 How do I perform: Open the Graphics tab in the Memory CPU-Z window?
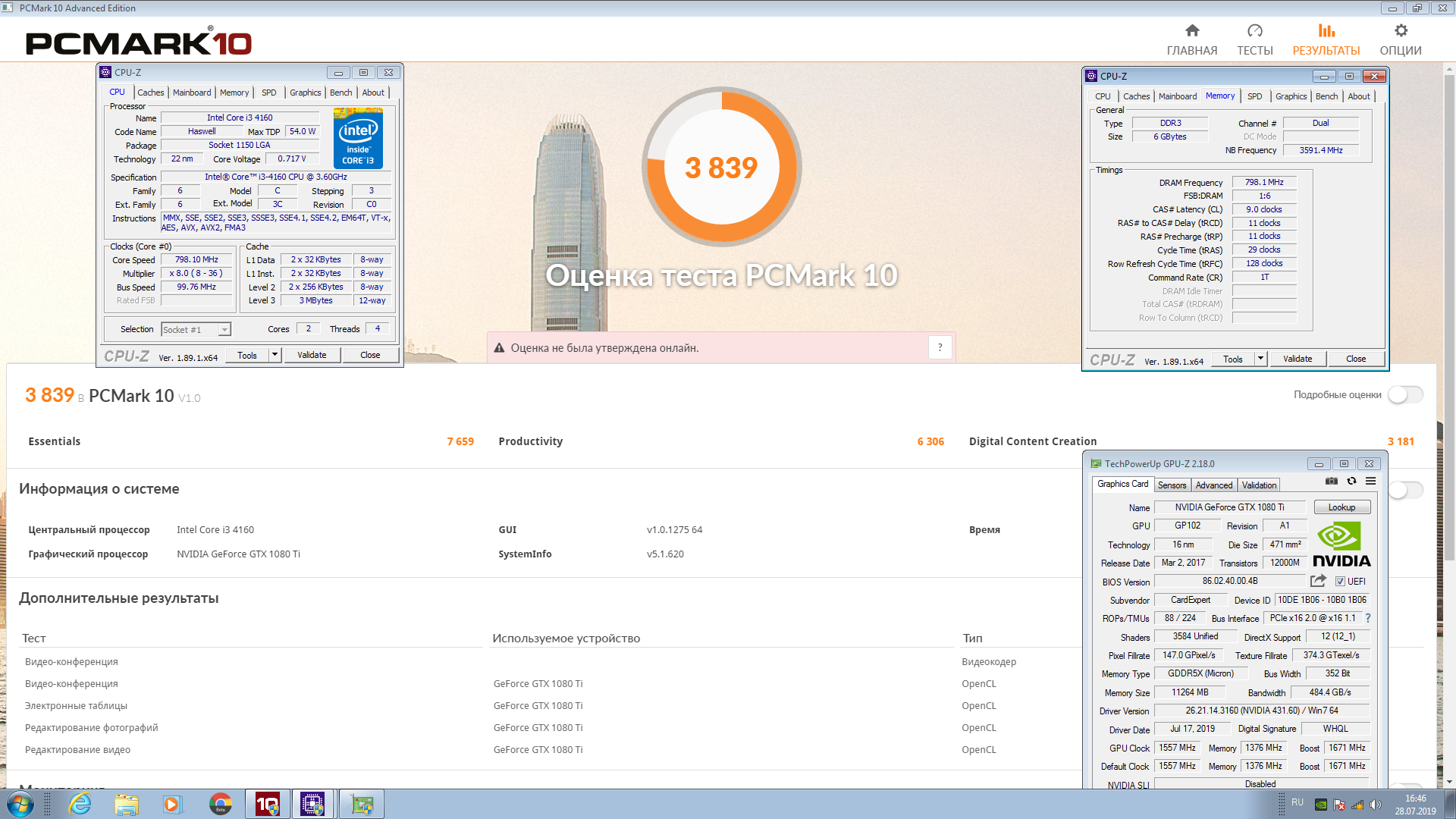coord(1291,96)
